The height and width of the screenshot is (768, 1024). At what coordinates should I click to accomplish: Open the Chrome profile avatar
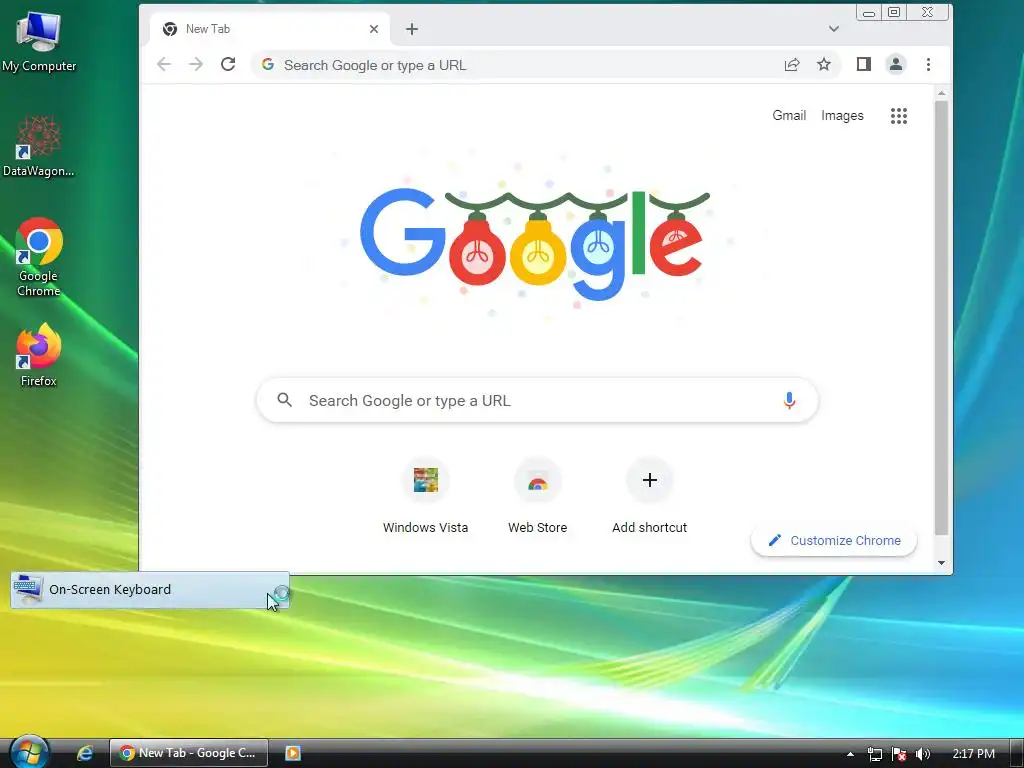tap(895, 64)
